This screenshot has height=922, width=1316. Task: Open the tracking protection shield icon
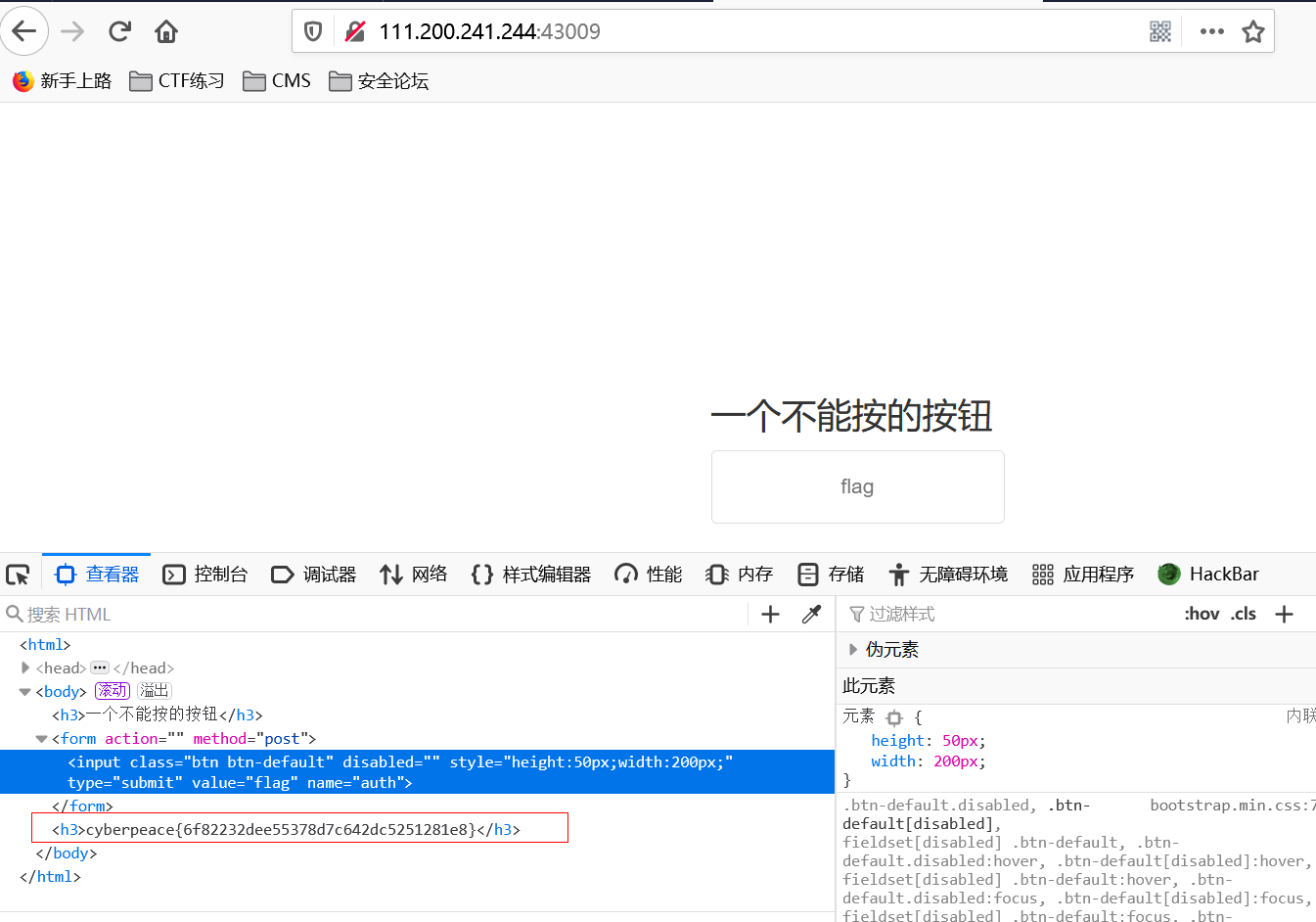pyautogui.click(x=312, y=30)
